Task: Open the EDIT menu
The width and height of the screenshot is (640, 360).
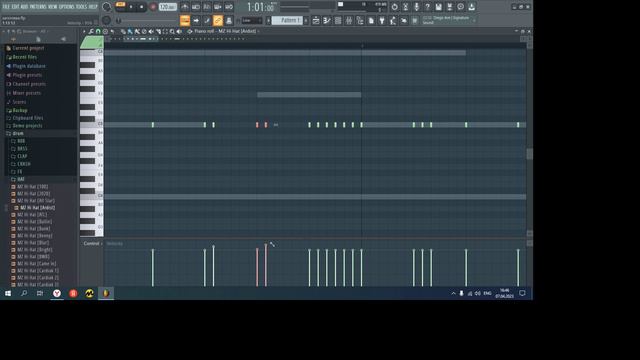Action: point(16,7)
